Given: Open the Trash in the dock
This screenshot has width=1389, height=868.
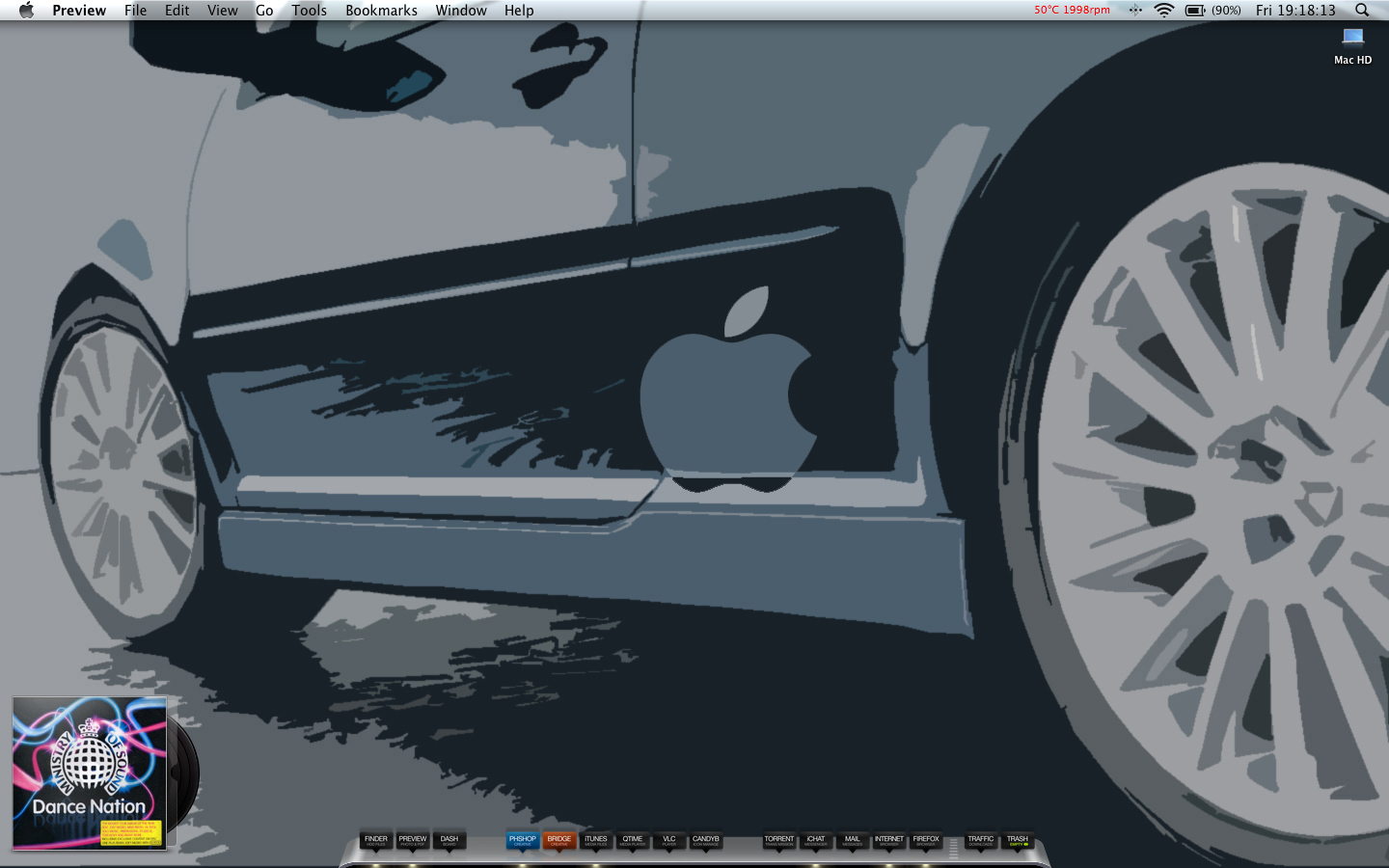Looking at the screenshot, I should click(1018, 841).
